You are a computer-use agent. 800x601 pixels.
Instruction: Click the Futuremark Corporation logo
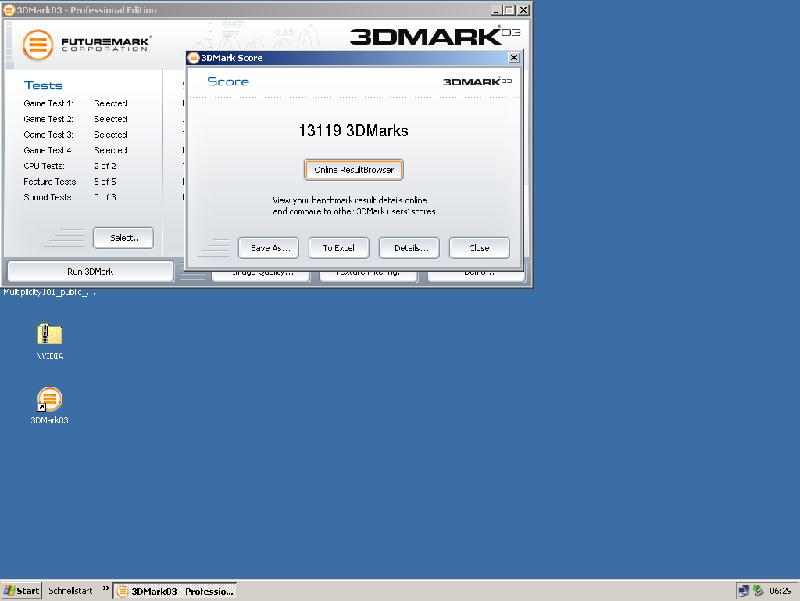(x=86, y=45)
